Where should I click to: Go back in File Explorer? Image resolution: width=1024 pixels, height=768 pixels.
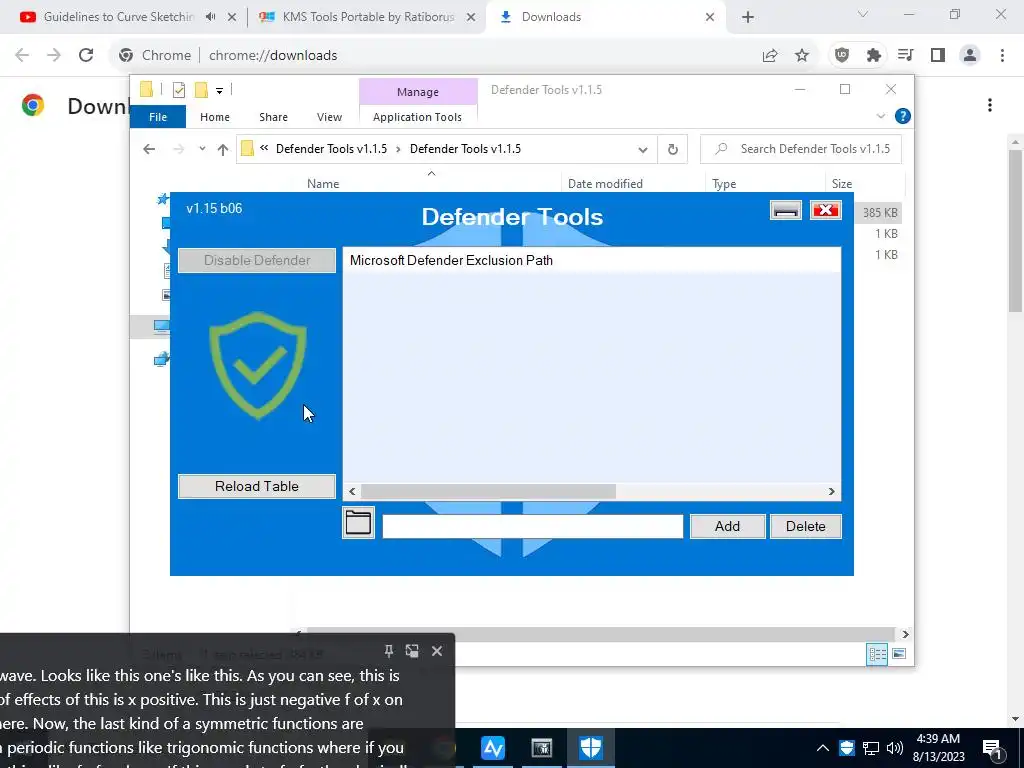tap(149, 150)
